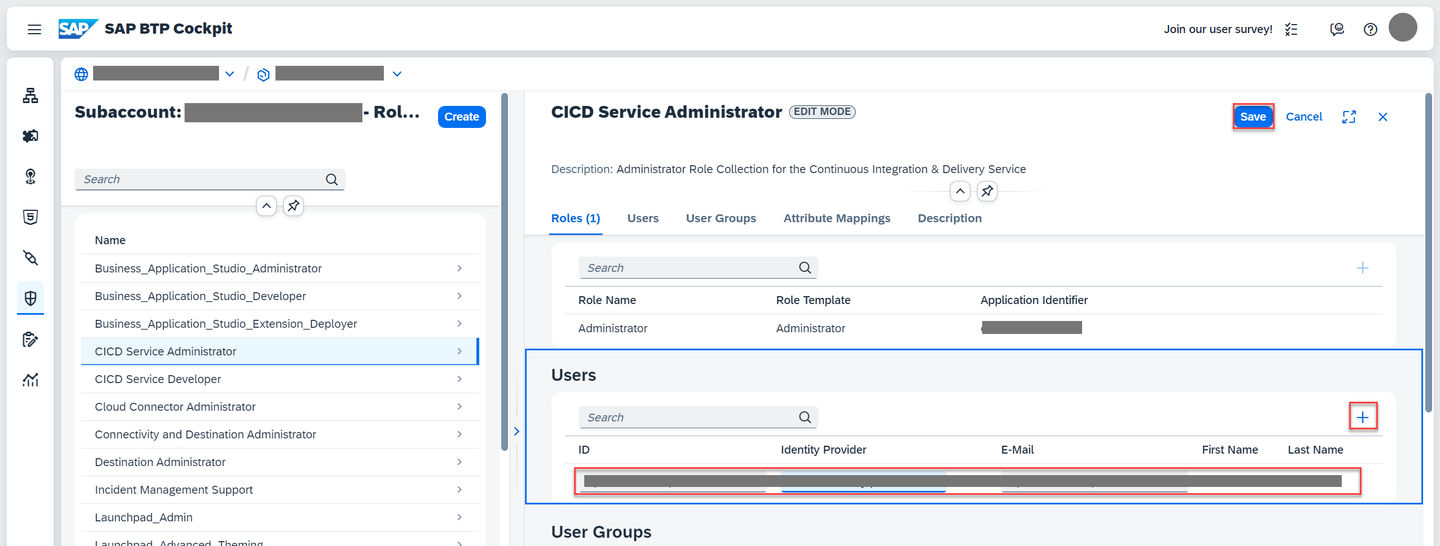The width and height of the screenshot is (1440, 546).
Task: Open CICD Service Developer row chevron
Action: click(x=459, y=379)
